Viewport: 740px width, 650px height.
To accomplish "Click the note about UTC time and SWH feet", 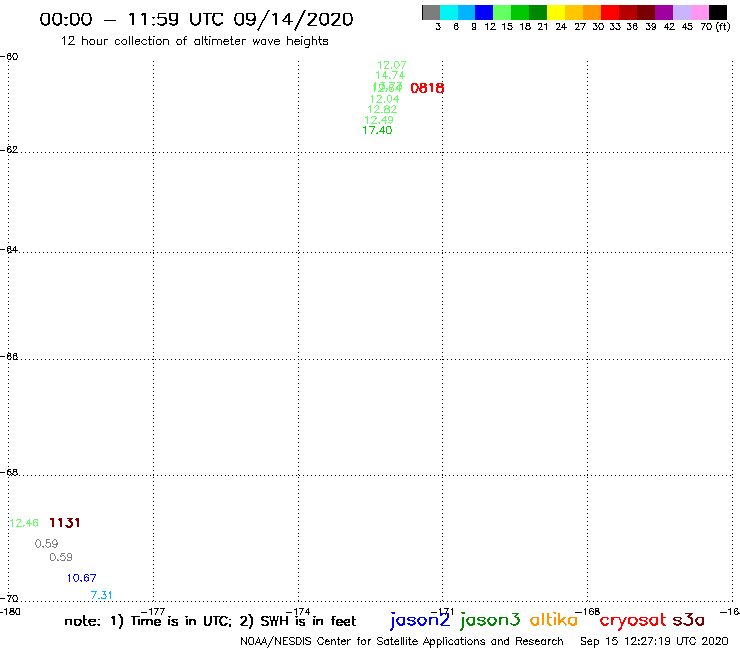I will click(x=210, y=621).
